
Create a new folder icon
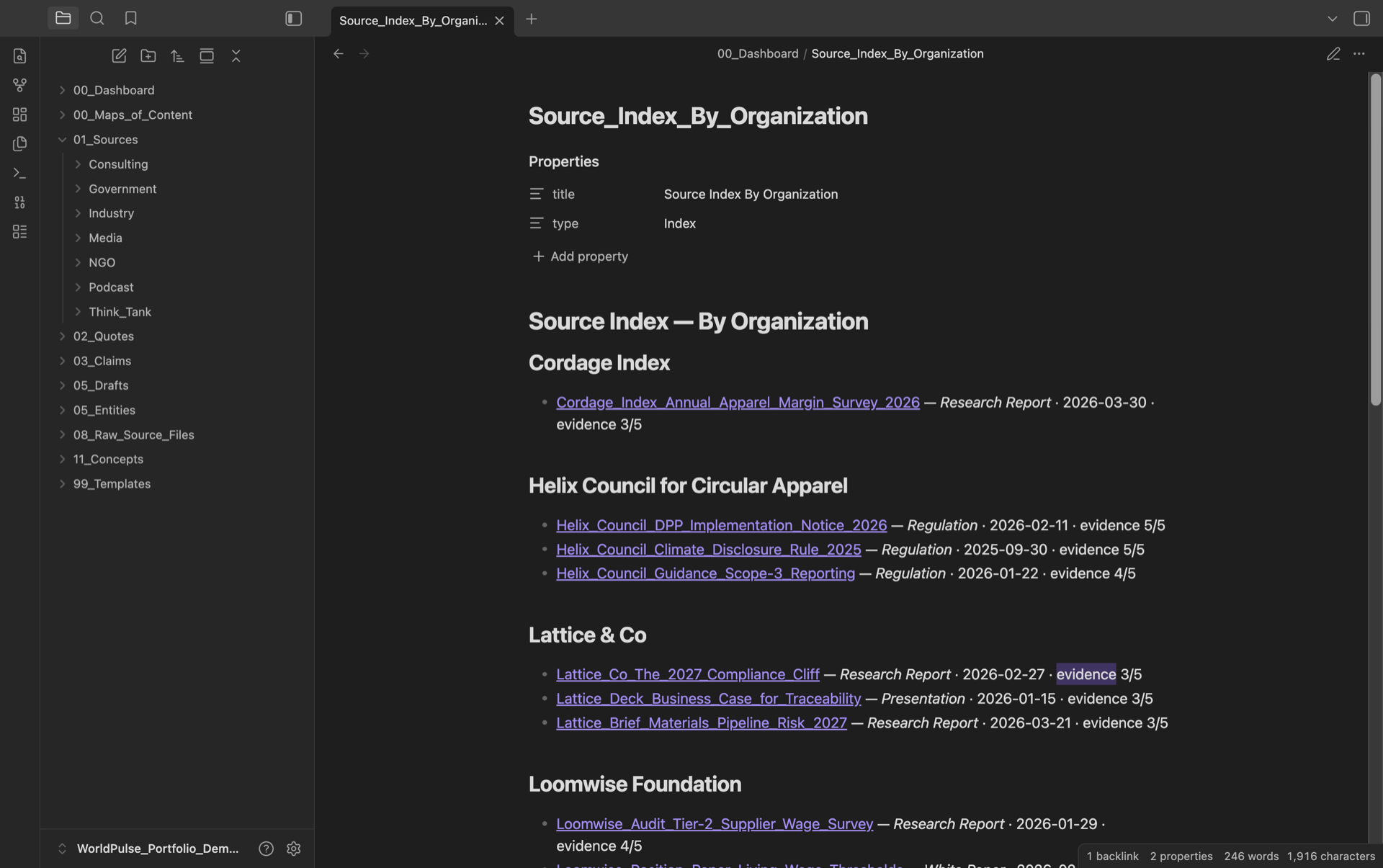coord(148,56)
